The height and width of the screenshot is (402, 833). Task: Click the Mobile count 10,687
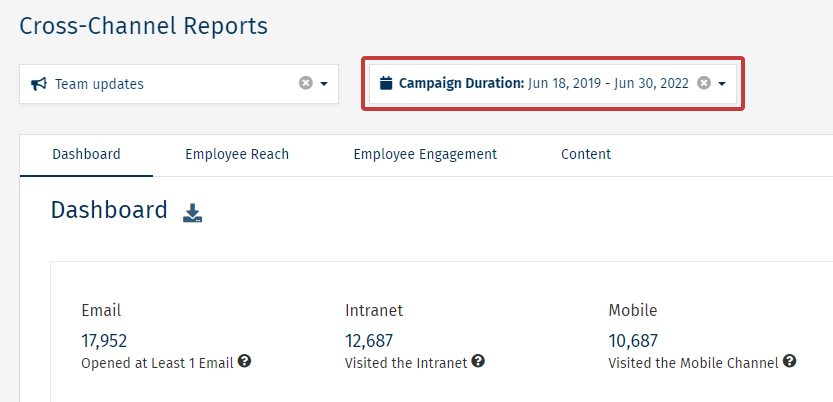click(x=633, y=340)
